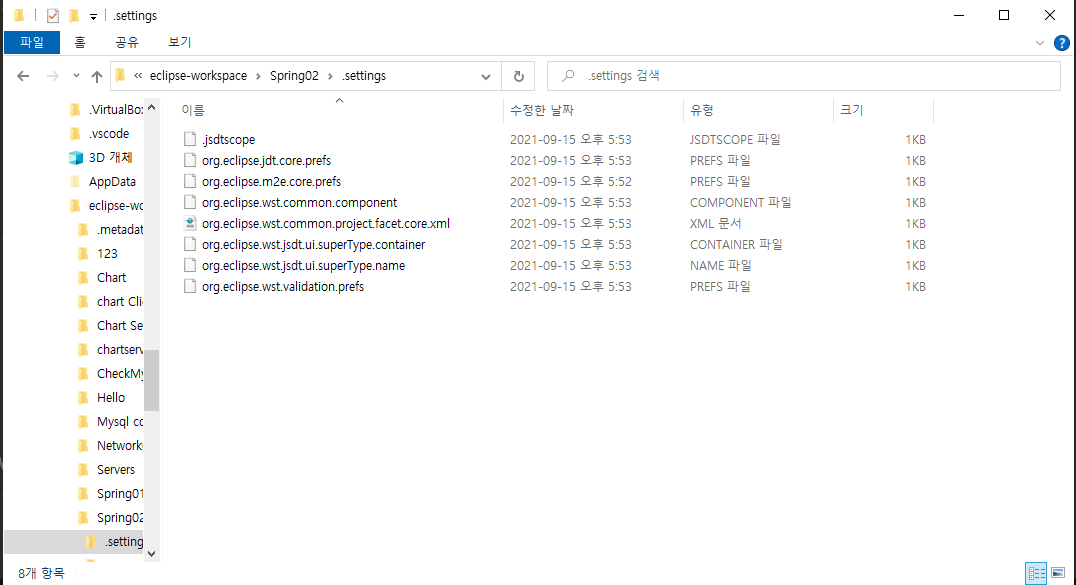Open the Spring01 folder in navigation pane
This screenshot has height=585, width=1076.
coord(119,494)
